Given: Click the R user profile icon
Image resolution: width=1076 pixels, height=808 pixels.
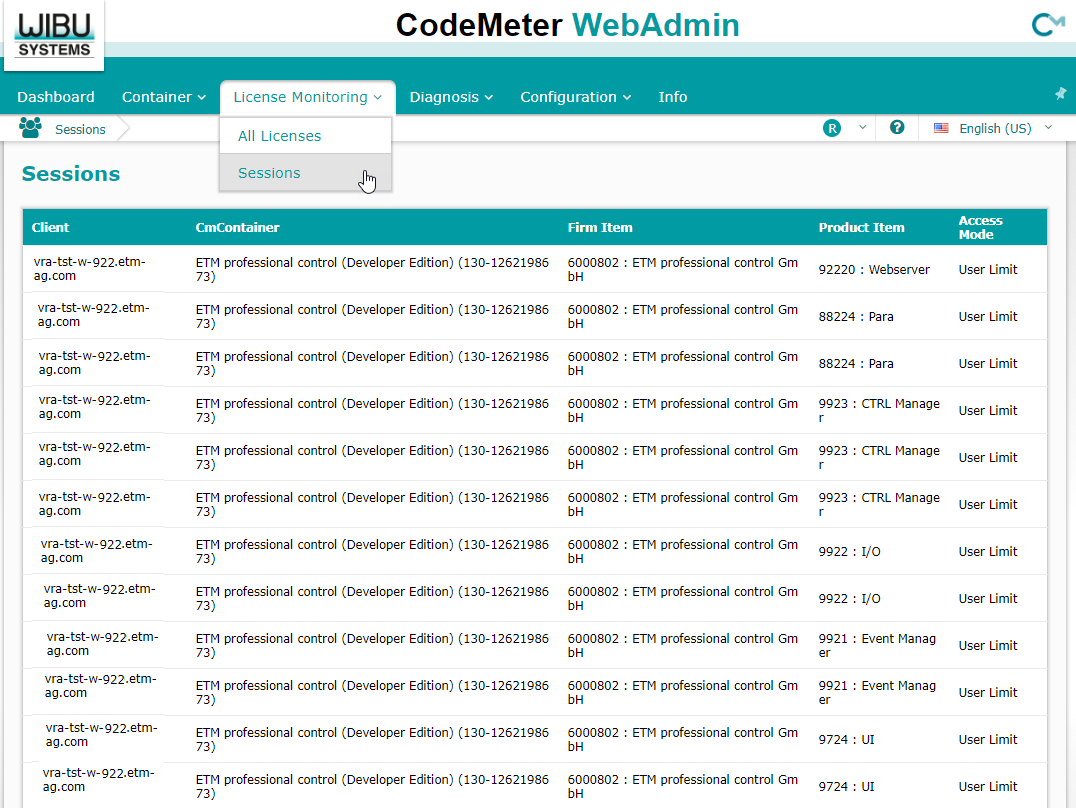Looking at the screenshot, I should tap(832, 128).
